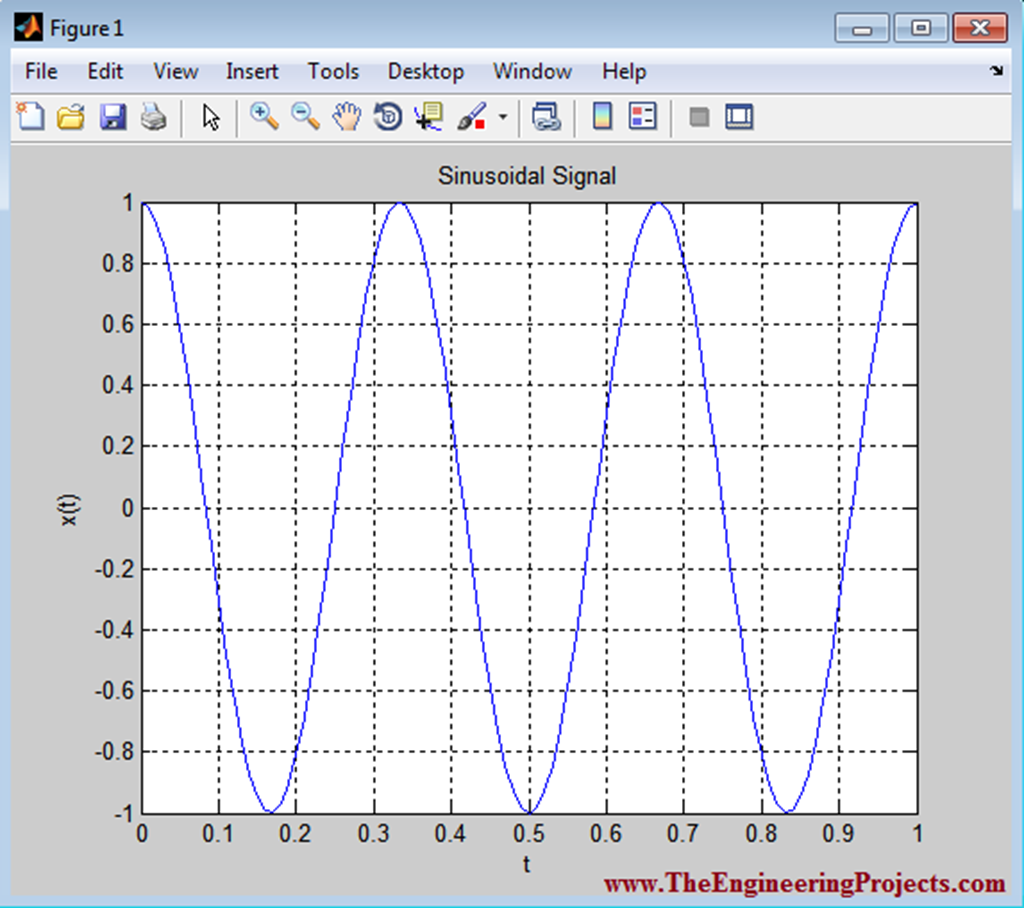Select the Zoom In tool
This screenshot has height=908, width=1024.
click(x=264, y=116)
